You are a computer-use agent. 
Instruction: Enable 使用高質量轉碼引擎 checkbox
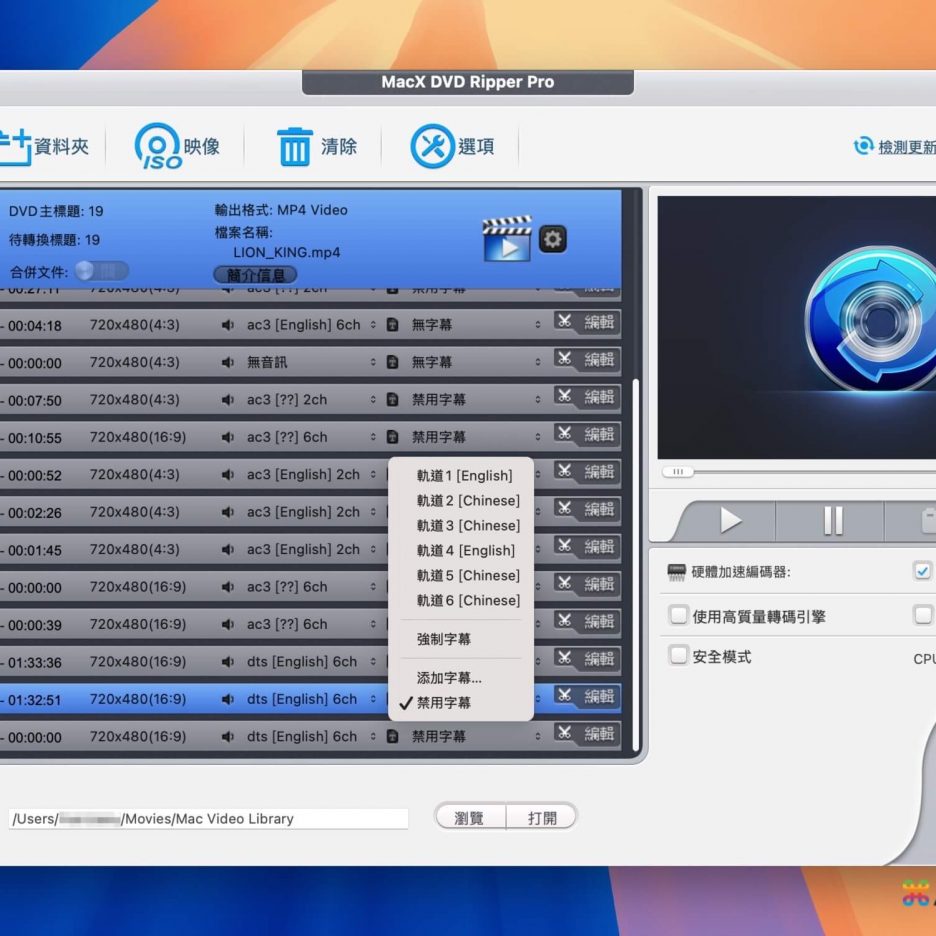point(679,616)
